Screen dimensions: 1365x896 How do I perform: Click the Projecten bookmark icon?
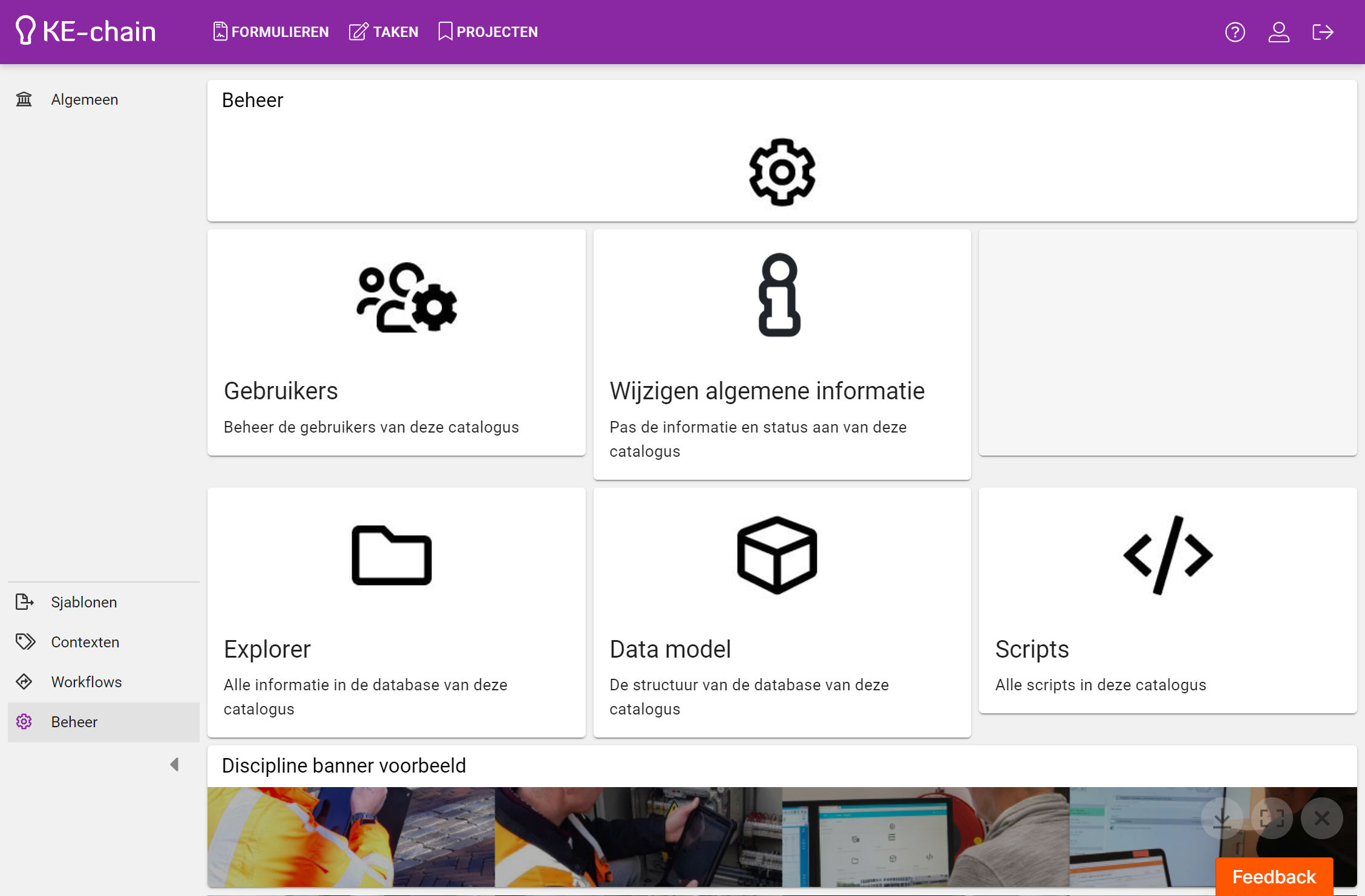(445, 31)
